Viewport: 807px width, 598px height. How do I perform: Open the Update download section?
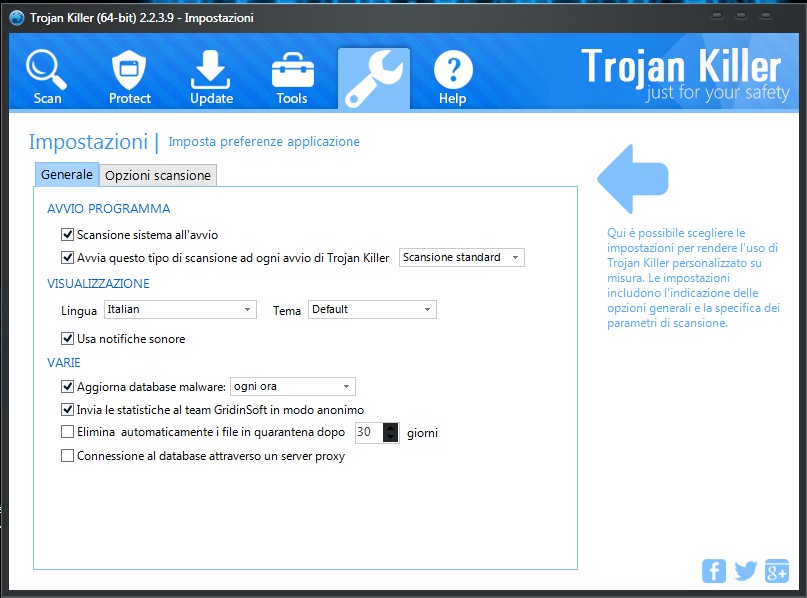click(211, 78)
